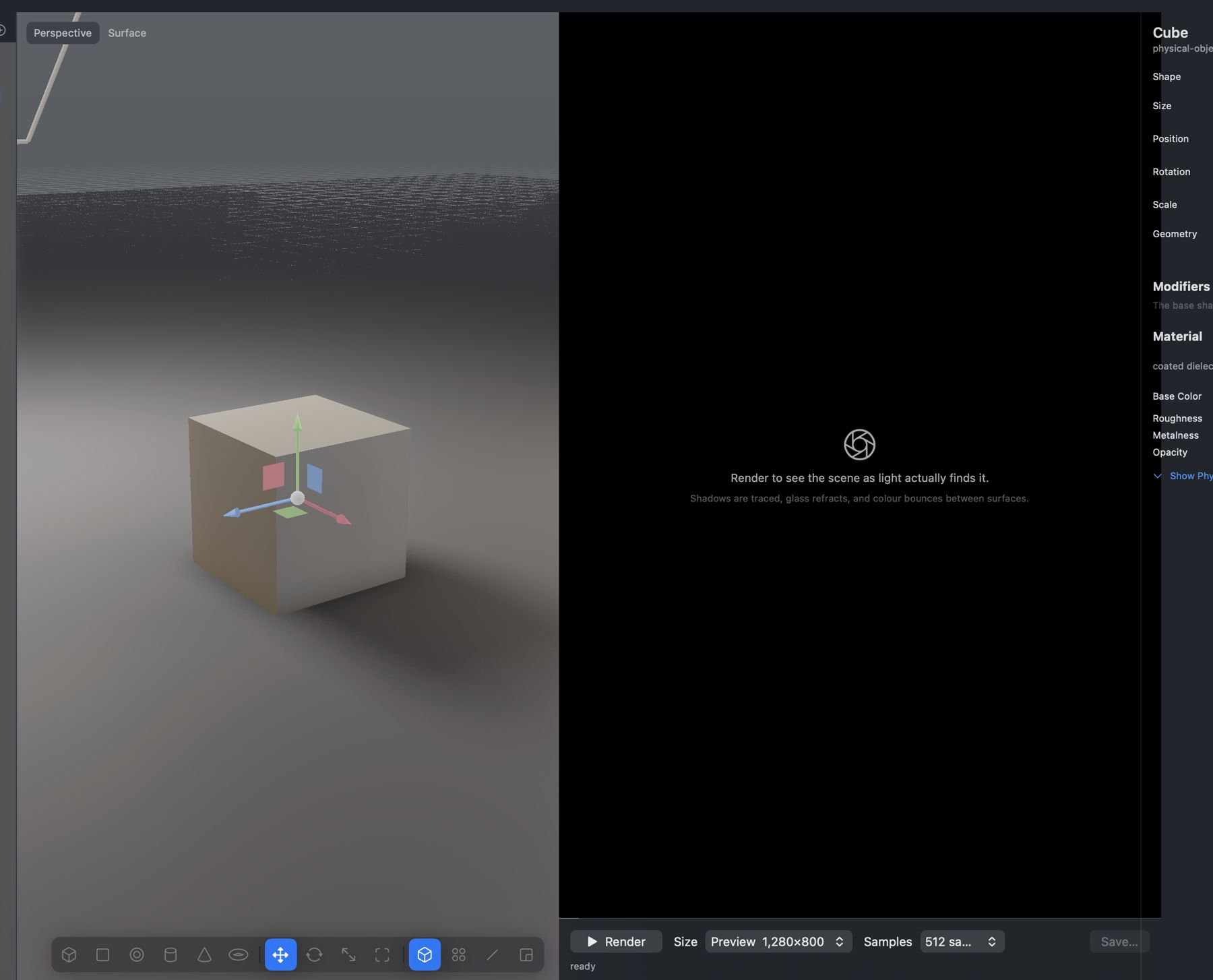Add a plane square primitive
1213x980 pixels.
[x=102, y=954]
